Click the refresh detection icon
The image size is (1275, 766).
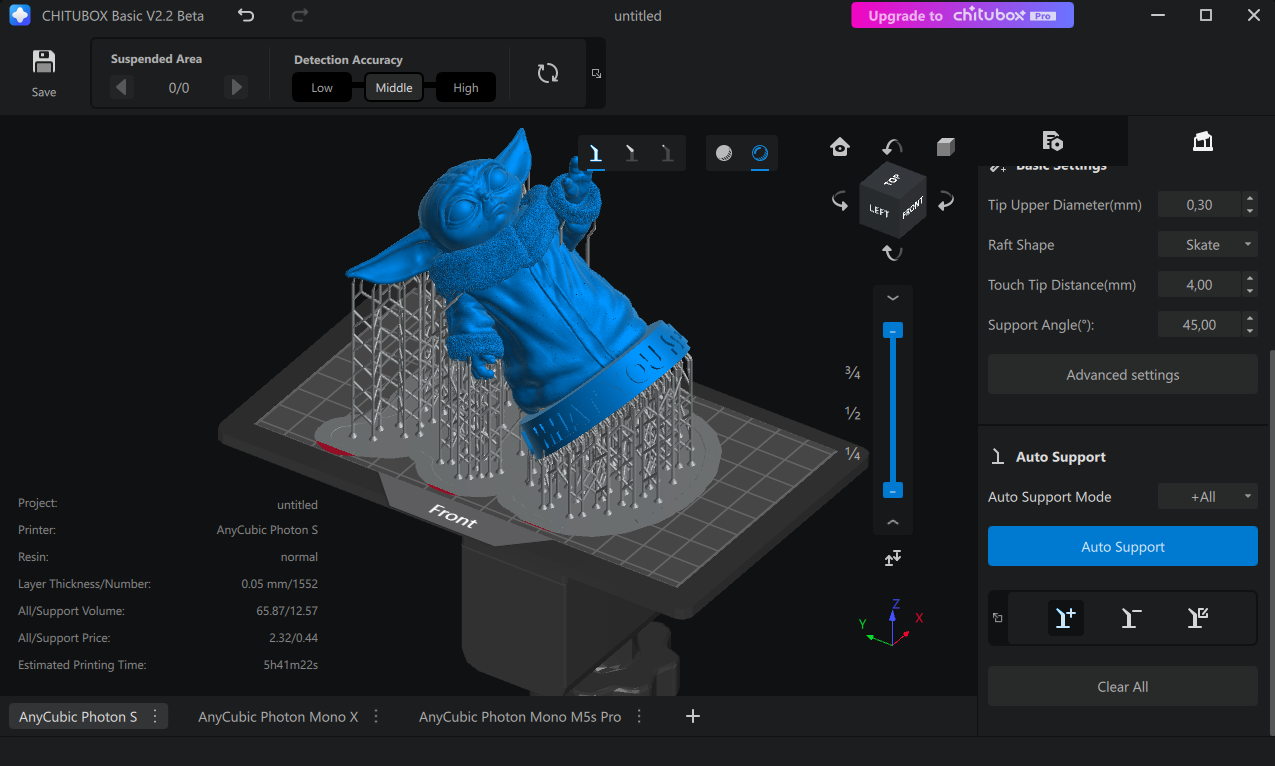pos(548,73)
